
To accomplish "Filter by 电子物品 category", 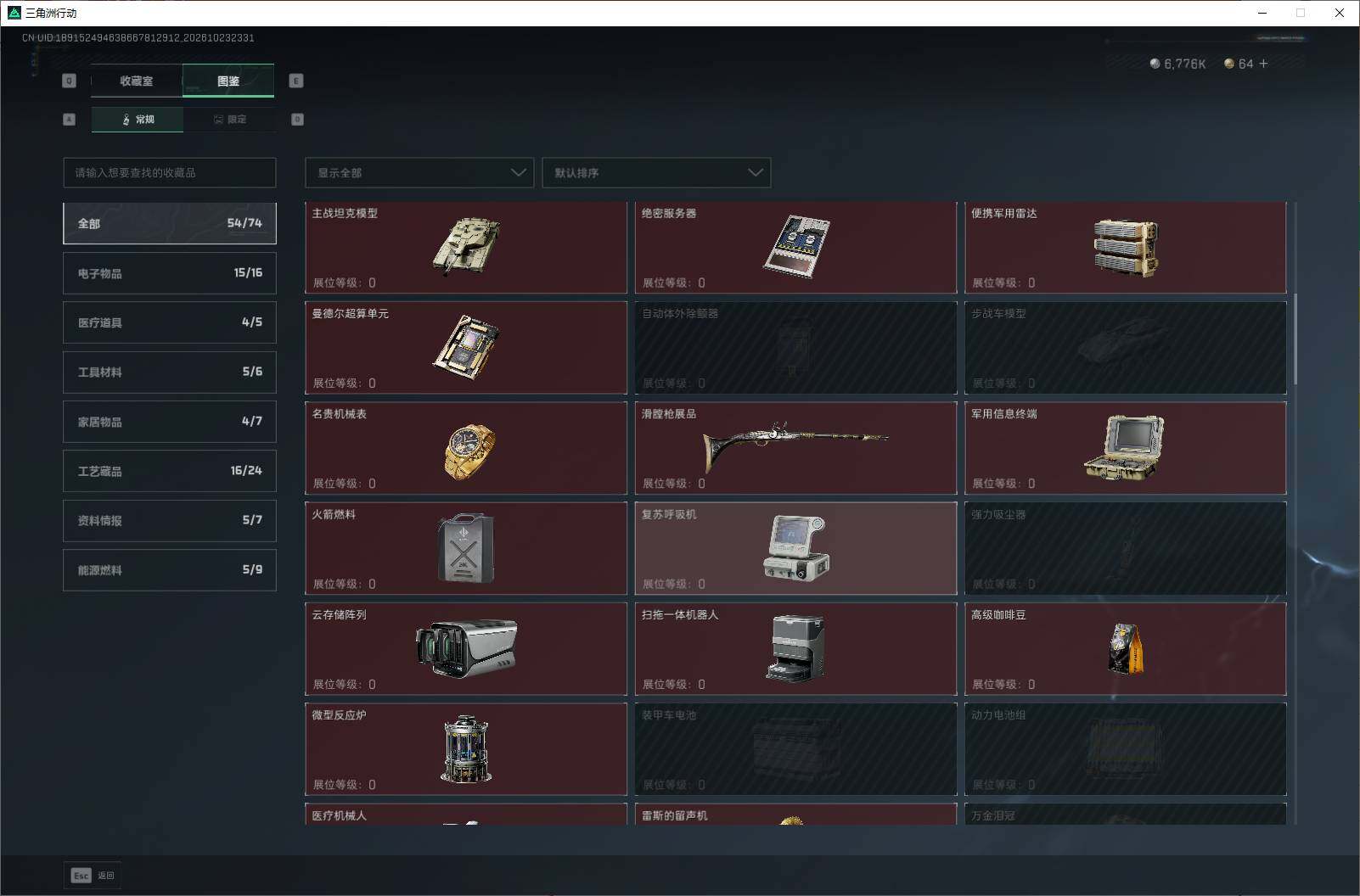I will 170,273.
